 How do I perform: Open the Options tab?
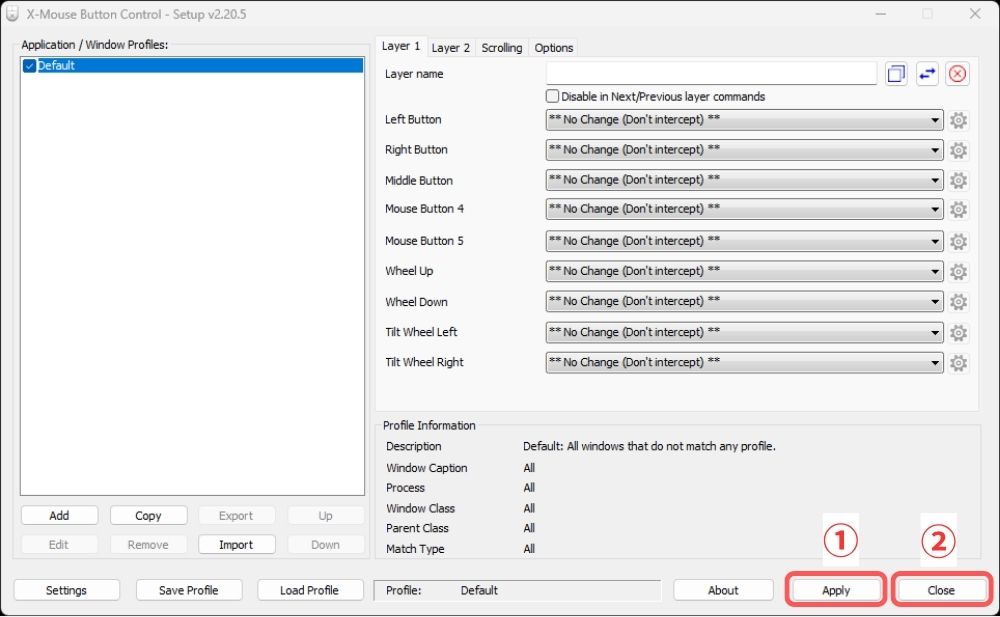point(554,48)
